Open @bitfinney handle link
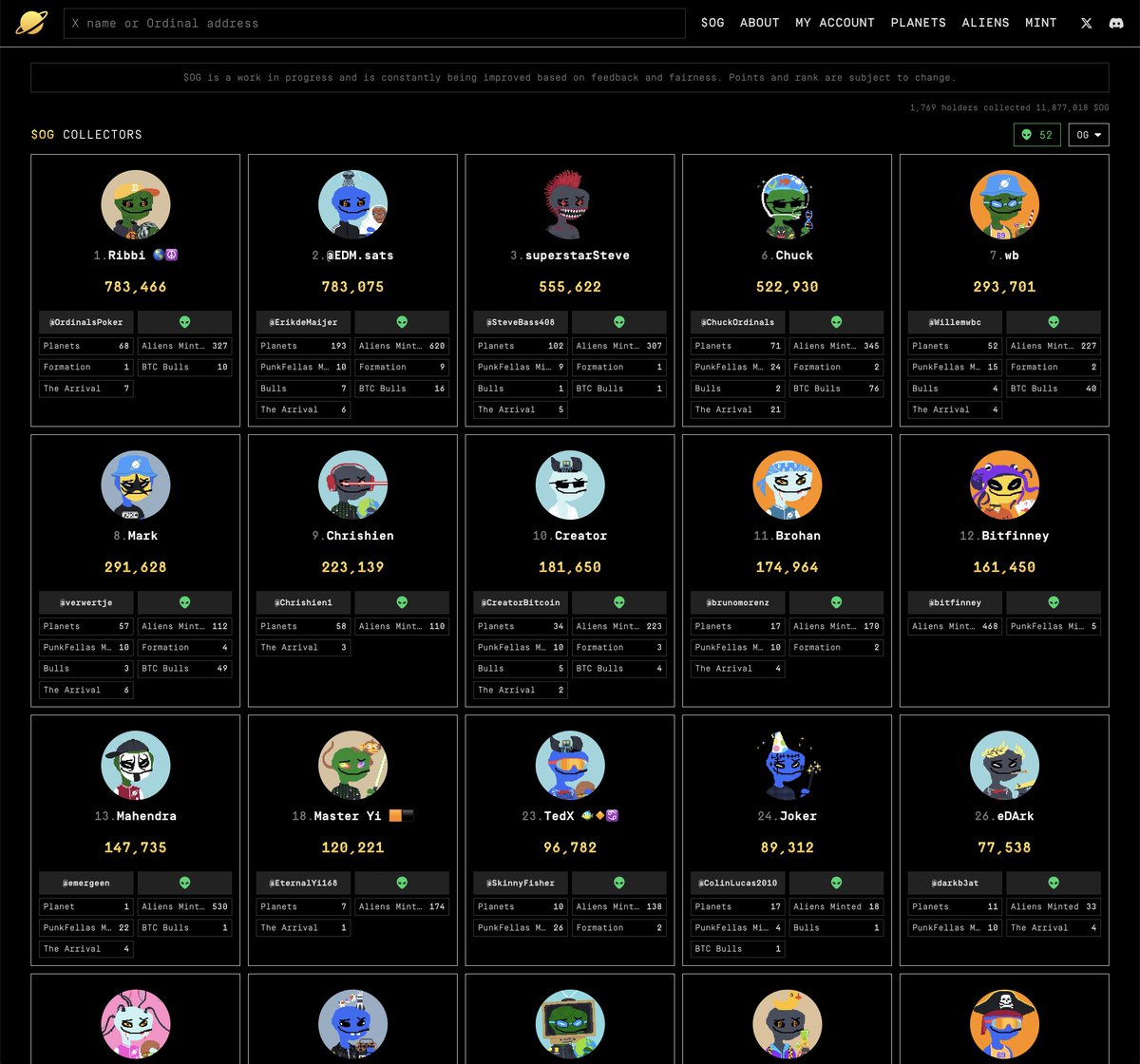 [956, 602]
